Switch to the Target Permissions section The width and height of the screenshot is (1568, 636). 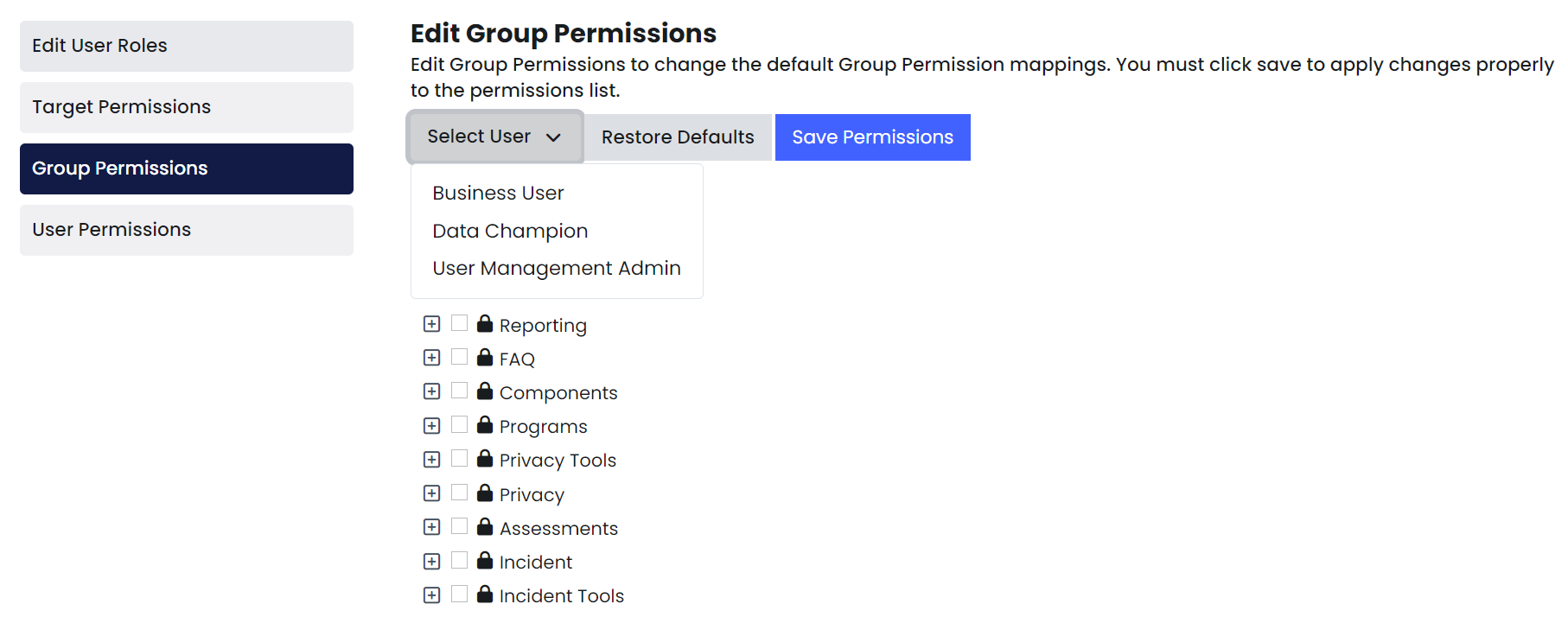click(x=186, y=107)
